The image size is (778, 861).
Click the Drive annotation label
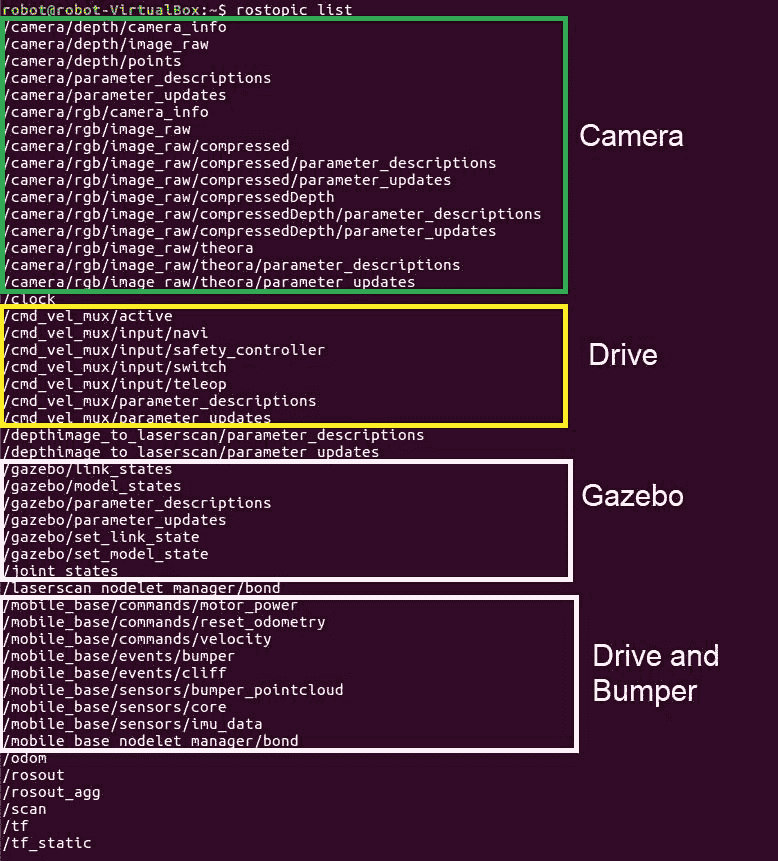coord(622,355)
